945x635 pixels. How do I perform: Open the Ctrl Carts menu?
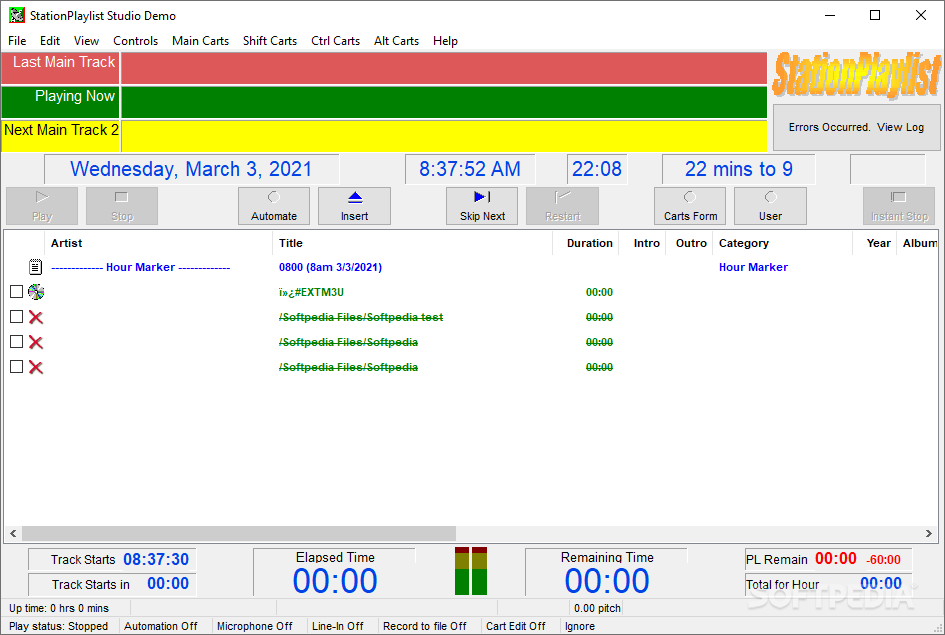coord(336,41)
